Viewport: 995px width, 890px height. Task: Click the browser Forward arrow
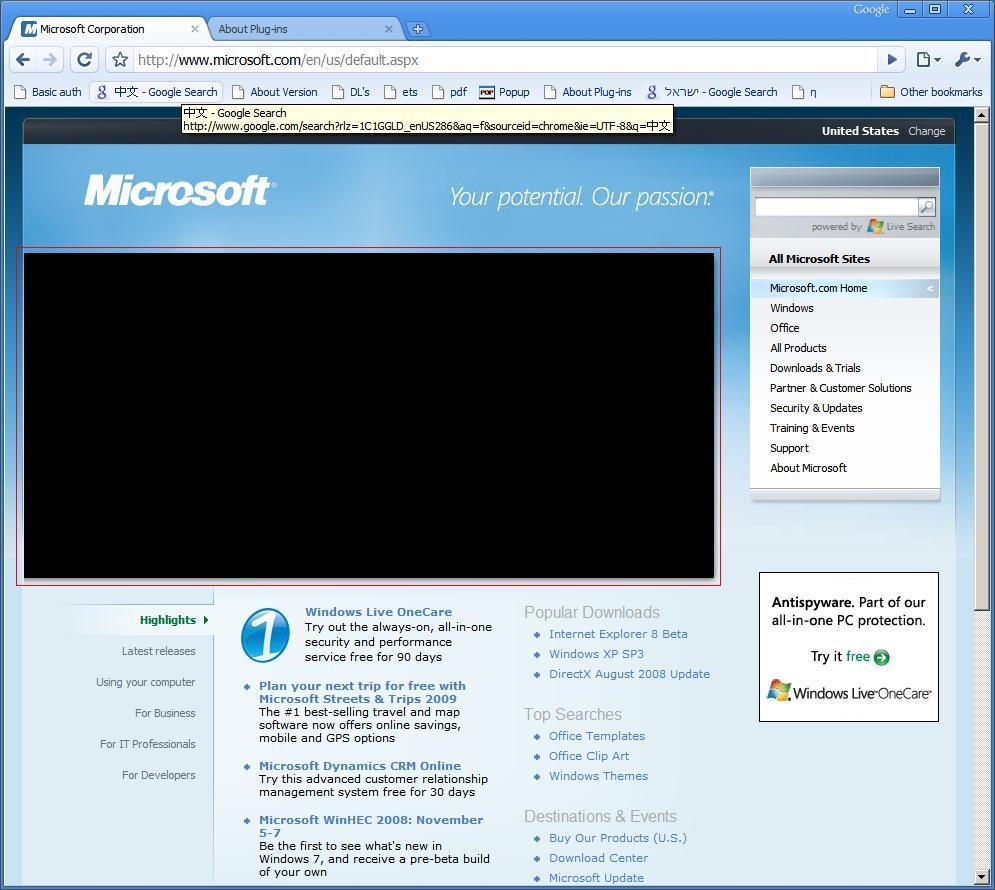pyautogui.click(x=49, y=60)
